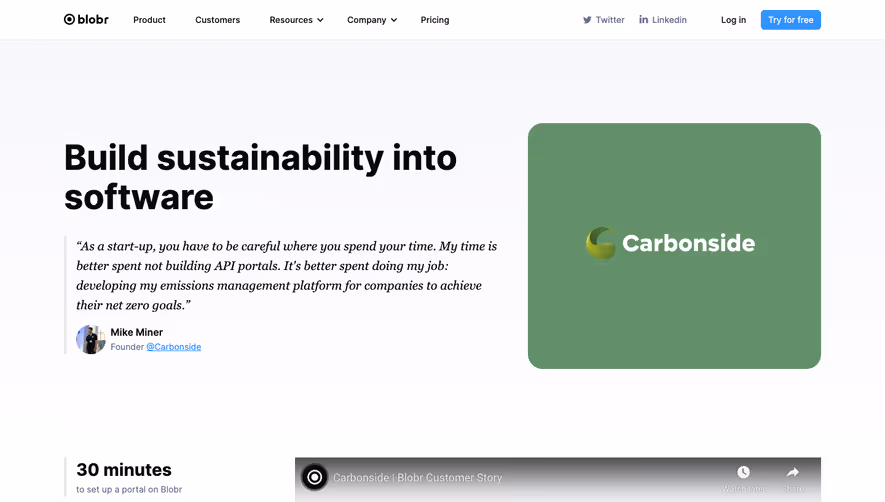Expand the Company dropdown
The height and width of the screenshot is (502, 885).
(372, 20)
